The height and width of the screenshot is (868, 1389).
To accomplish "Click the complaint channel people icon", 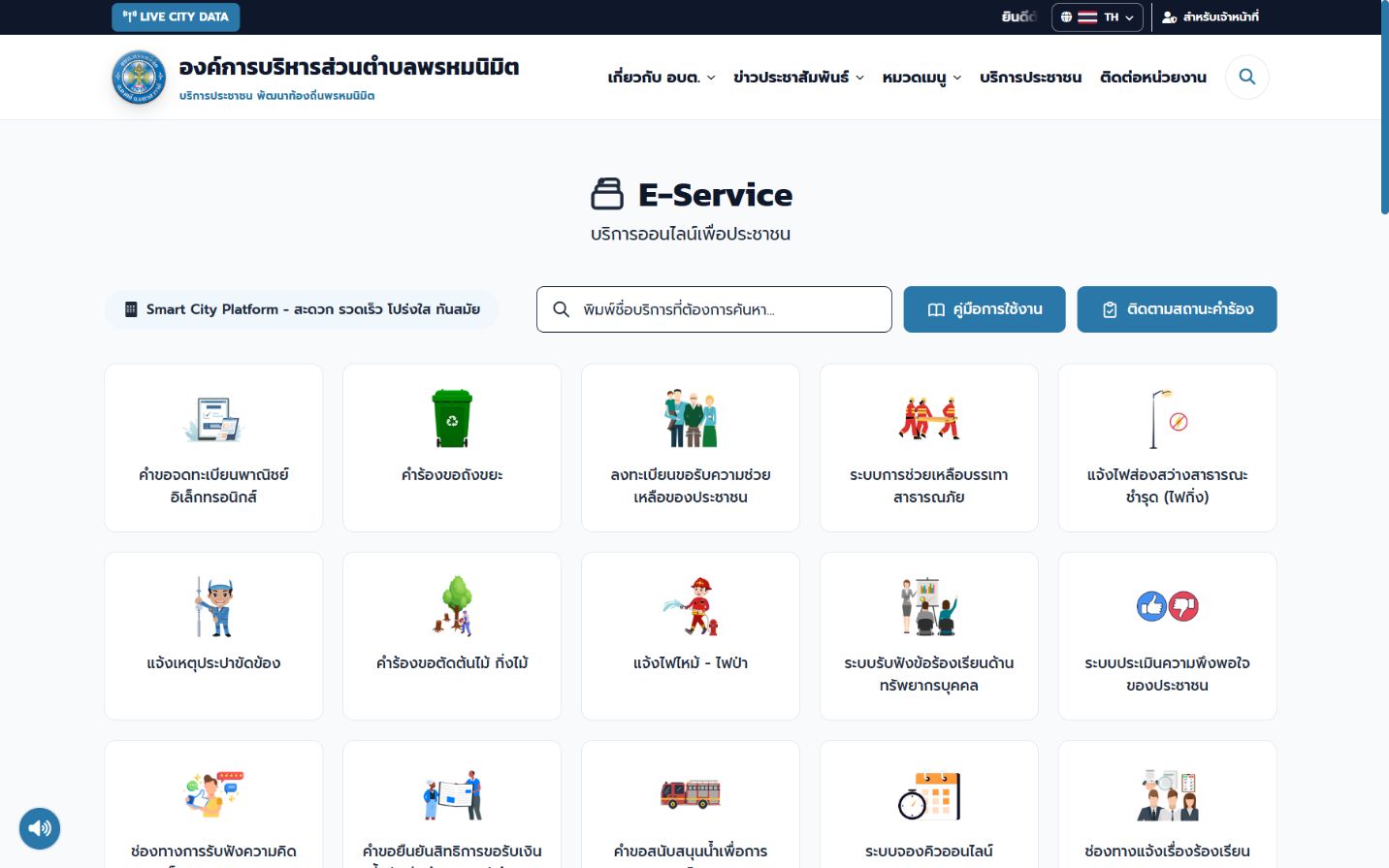I will point(1168,795).
